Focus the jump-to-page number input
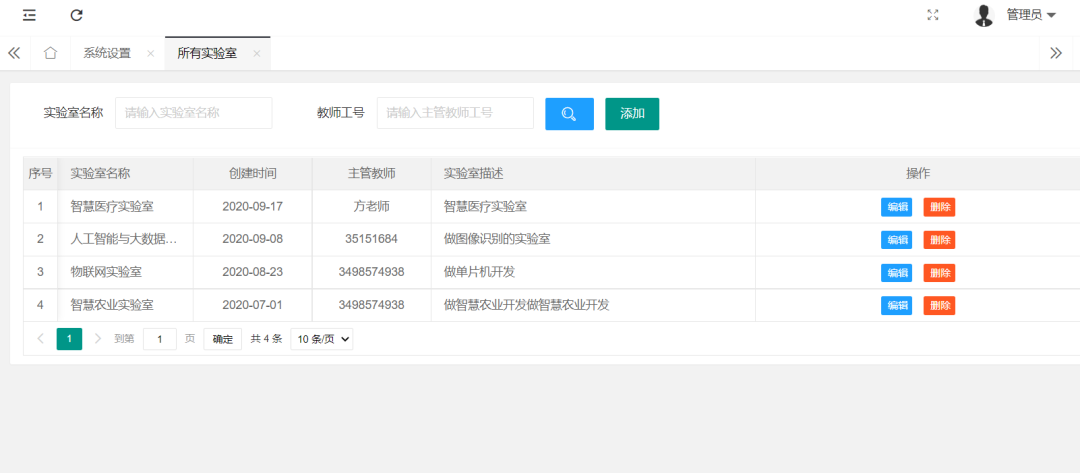 pos(160,339)
